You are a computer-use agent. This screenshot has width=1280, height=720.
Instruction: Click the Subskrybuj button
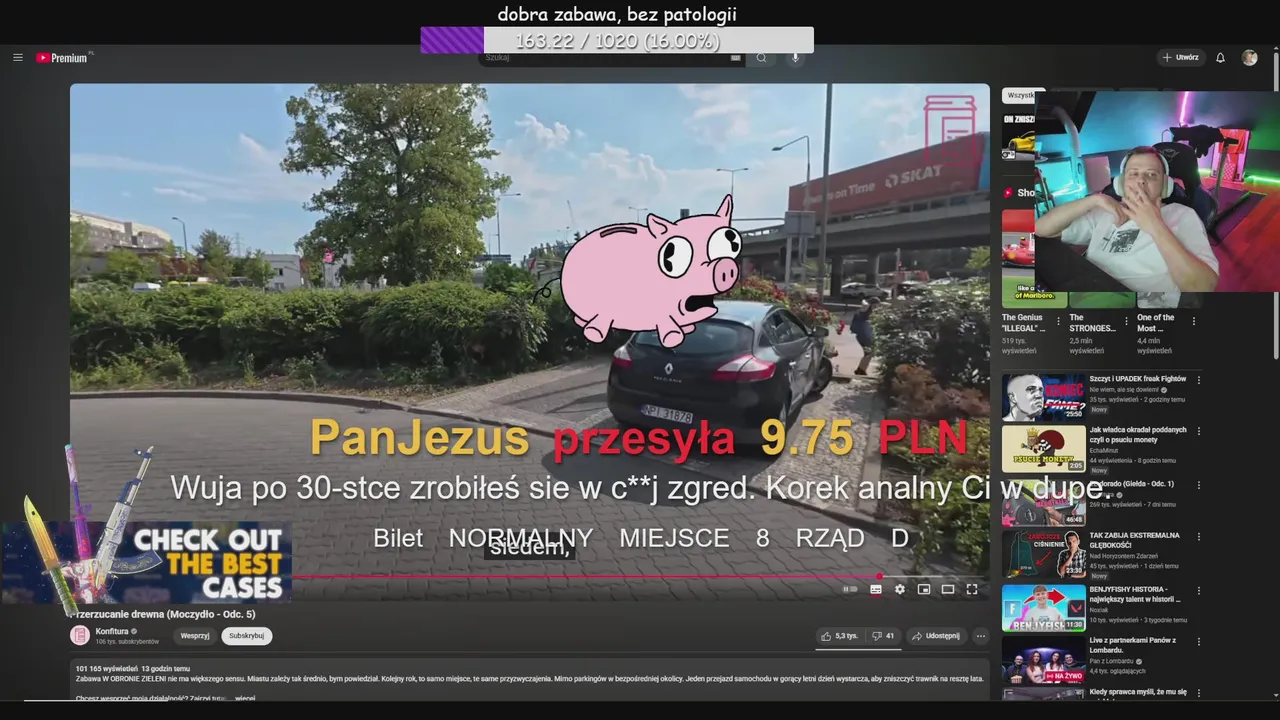pyautogui.click(x=246, y=636)
